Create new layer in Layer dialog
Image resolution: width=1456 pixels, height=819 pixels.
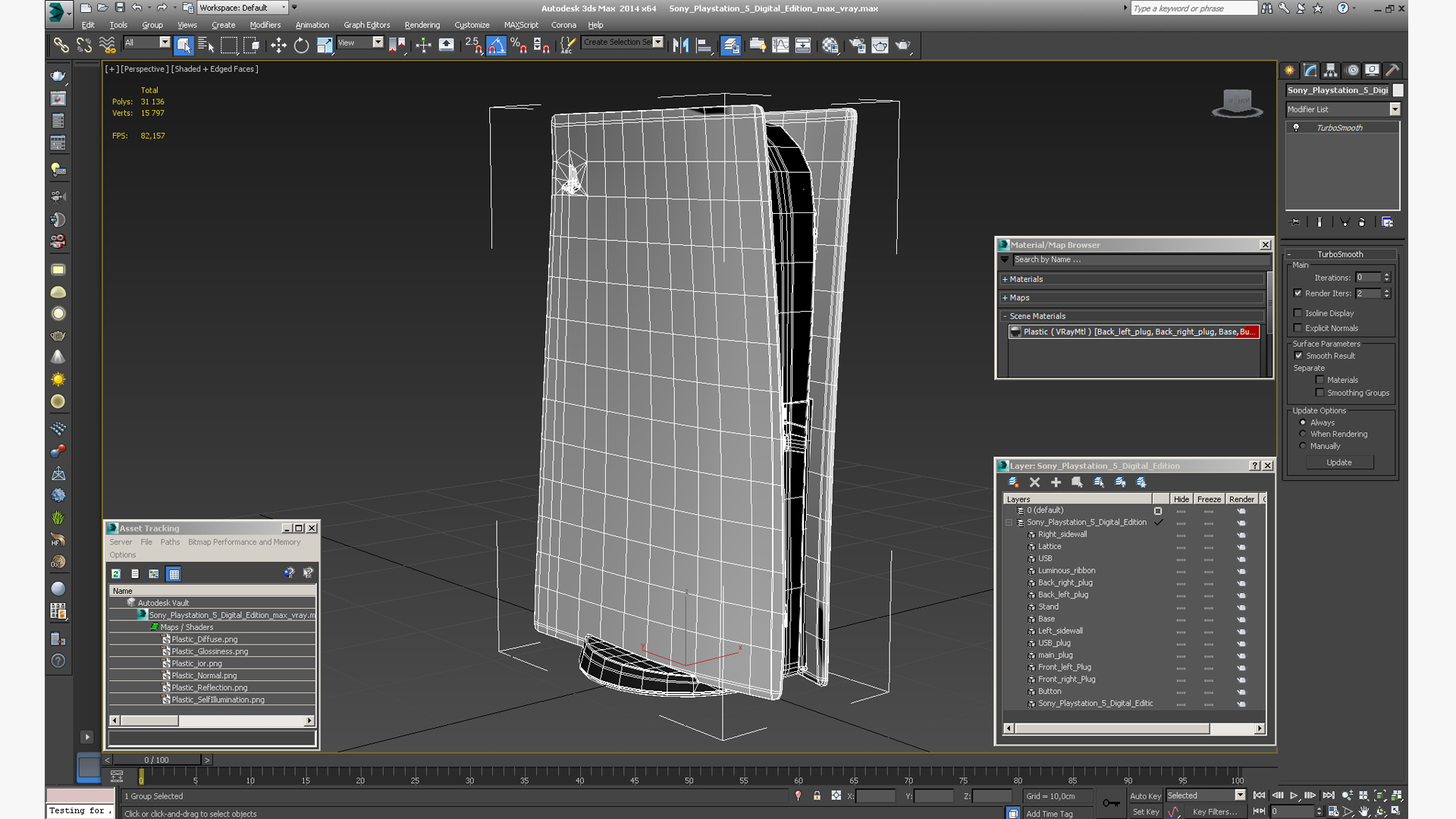[1013, 482]
